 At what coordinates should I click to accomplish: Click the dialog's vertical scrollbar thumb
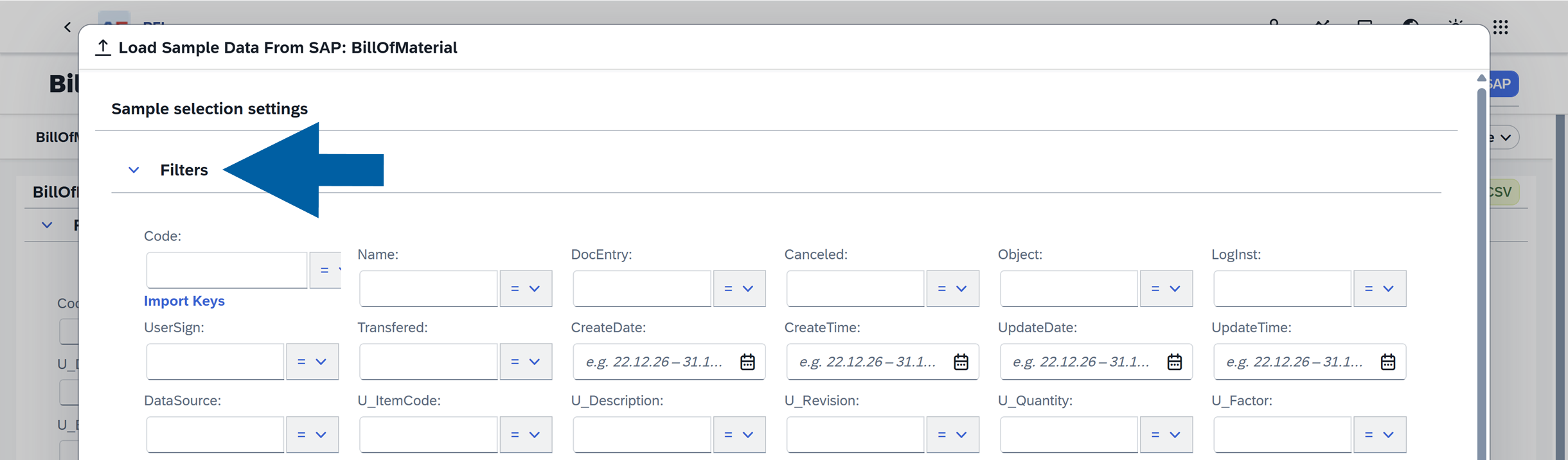point(1481,273)
